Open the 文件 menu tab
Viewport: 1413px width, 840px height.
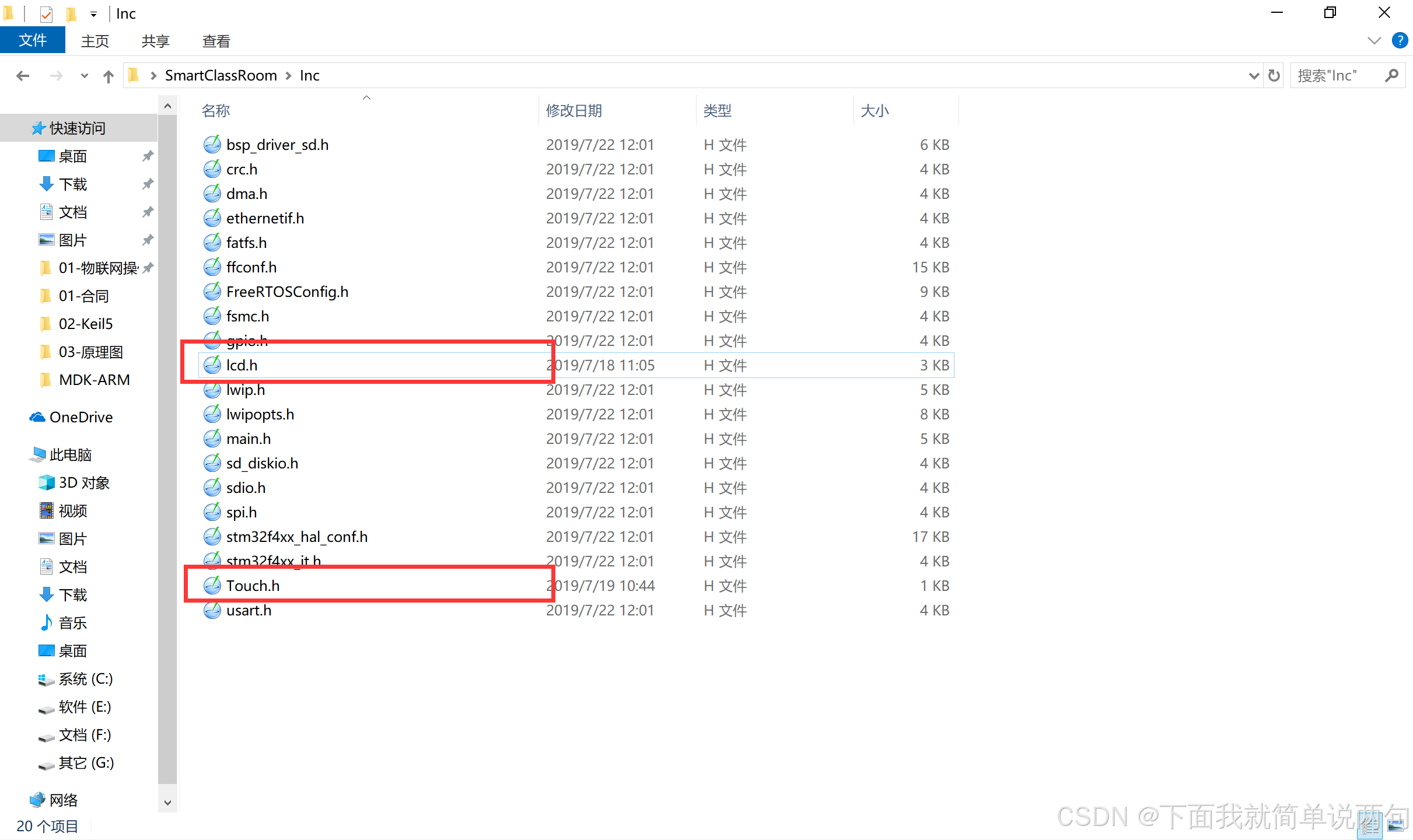pos(33,41)
